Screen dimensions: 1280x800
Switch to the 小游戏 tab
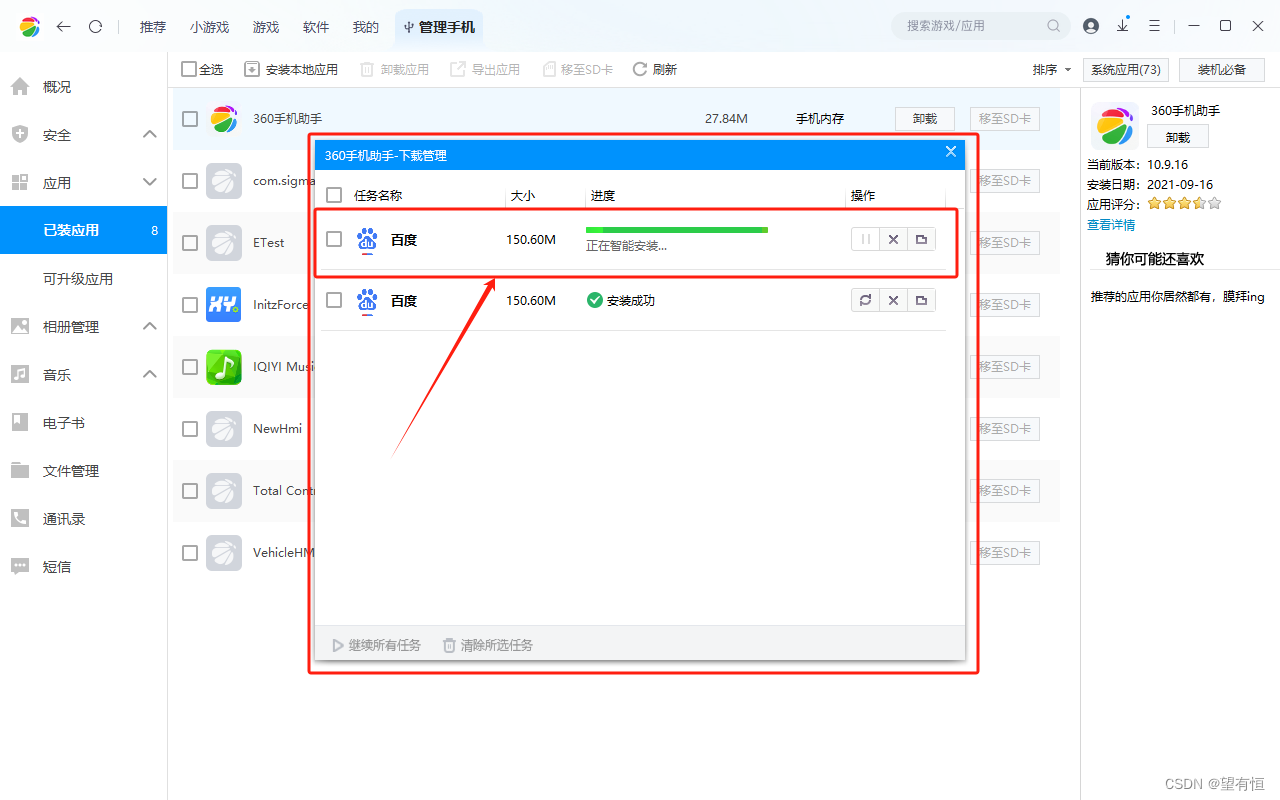[x=209, y=27]
